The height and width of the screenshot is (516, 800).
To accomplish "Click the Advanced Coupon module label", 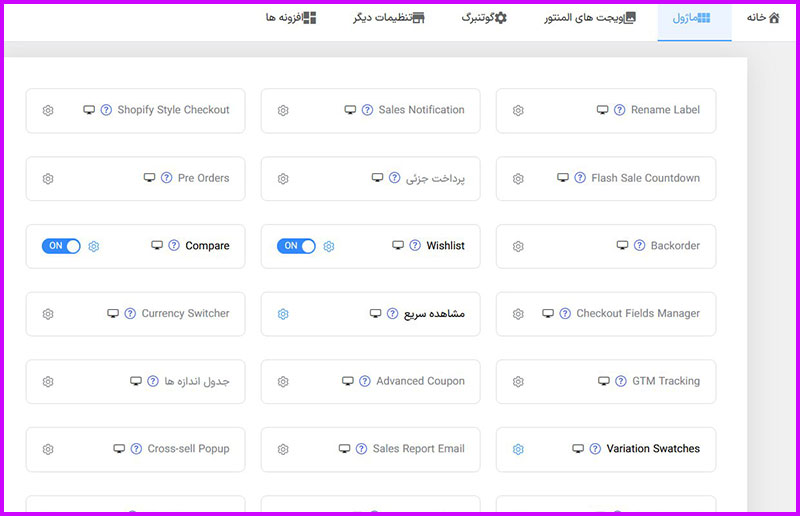I will [420, 381].
